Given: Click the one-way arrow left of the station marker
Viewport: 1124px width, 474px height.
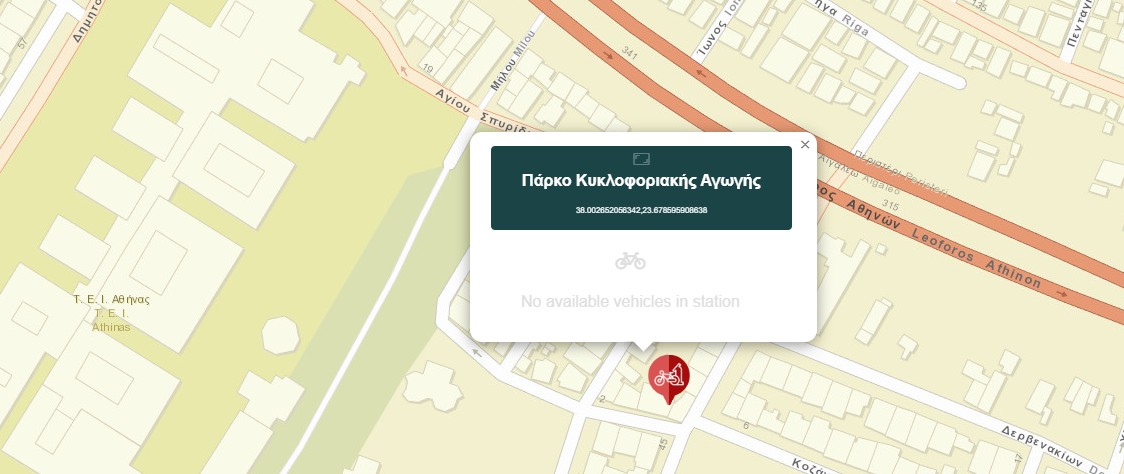Looking at the screenshot, I should coord(476,352).
